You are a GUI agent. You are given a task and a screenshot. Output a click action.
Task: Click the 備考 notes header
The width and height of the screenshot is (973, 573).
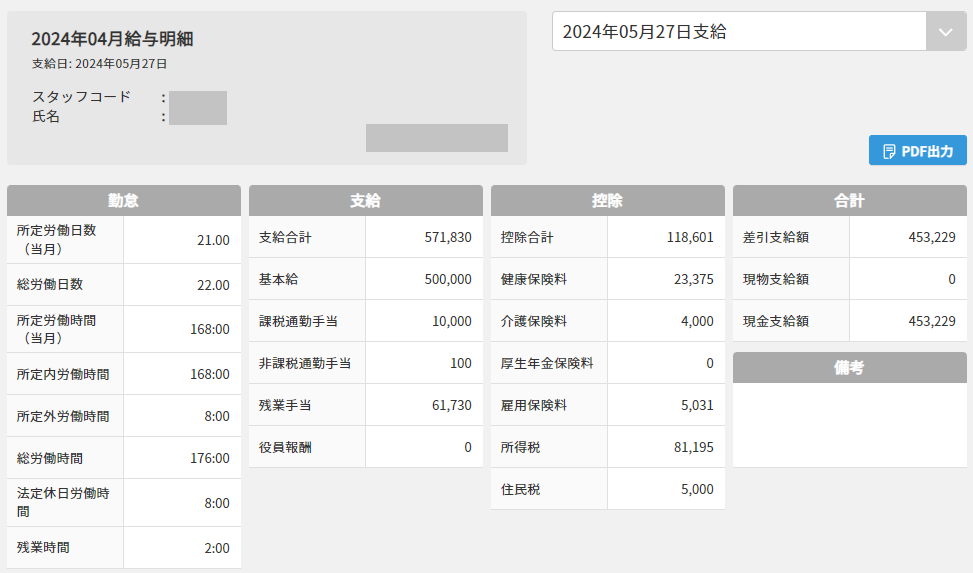point(850,368)
